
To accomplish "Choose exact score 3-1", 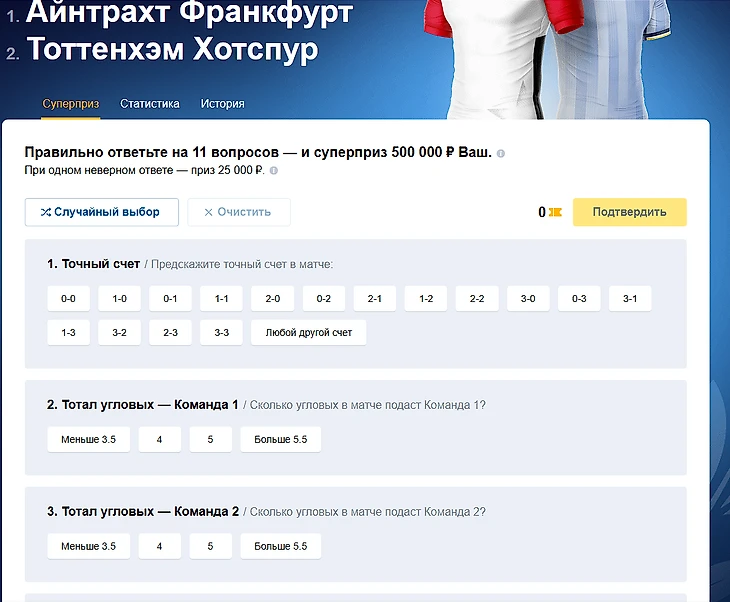I will pyautogui.click(x=630, y=298).
